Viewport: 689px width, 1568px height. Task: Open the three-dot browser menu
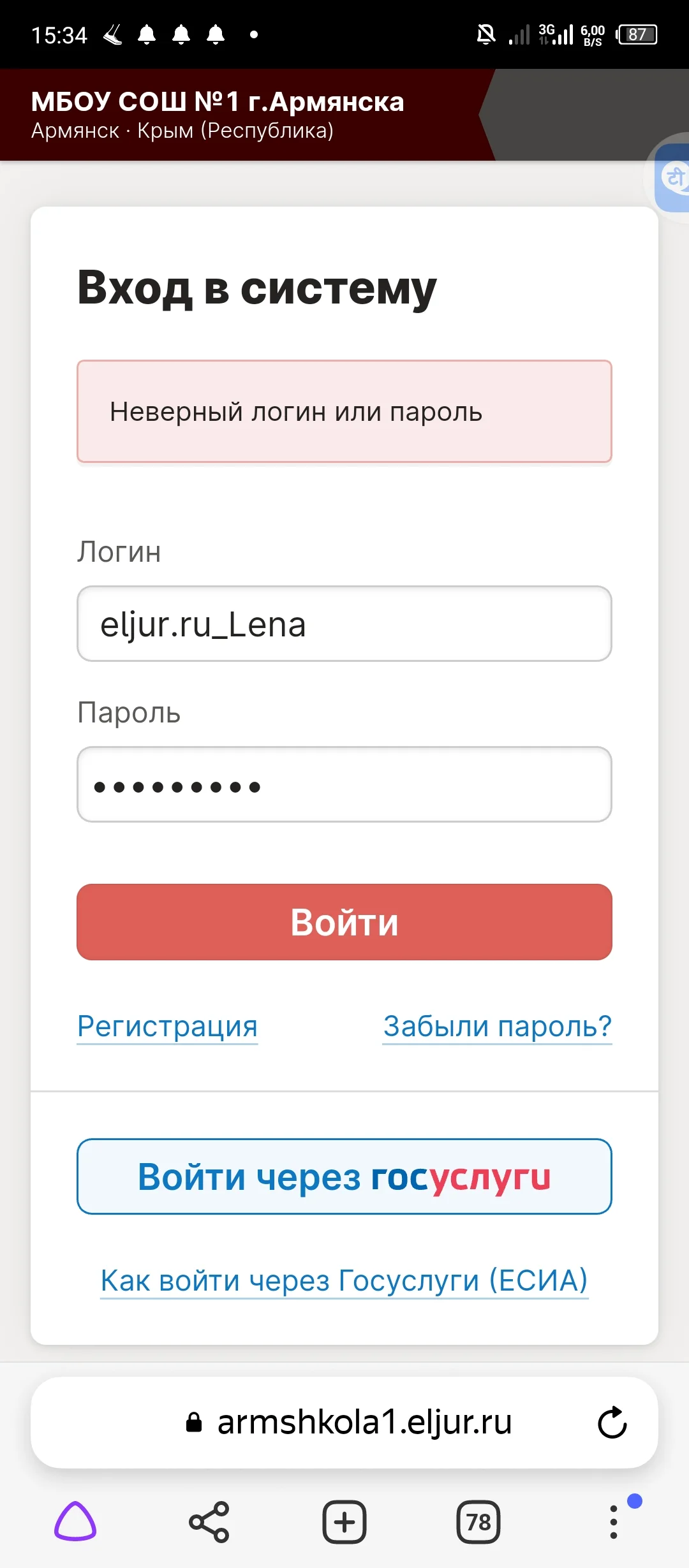614,1522
